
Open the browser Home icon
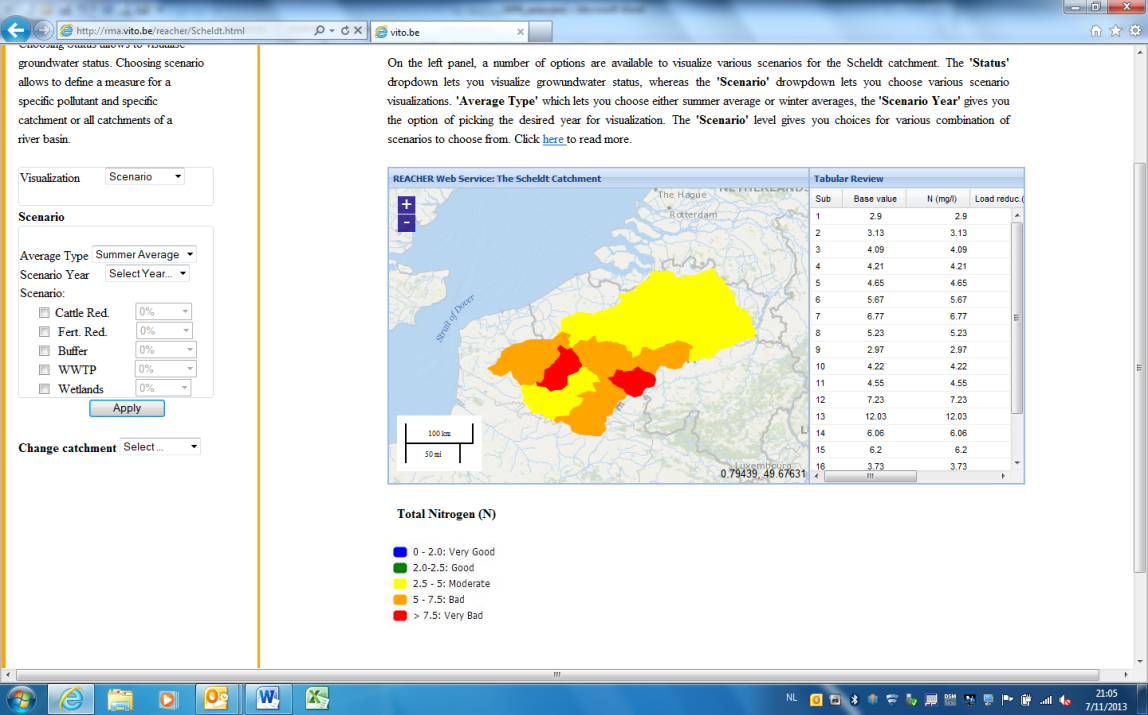(x=1097, y=31)
